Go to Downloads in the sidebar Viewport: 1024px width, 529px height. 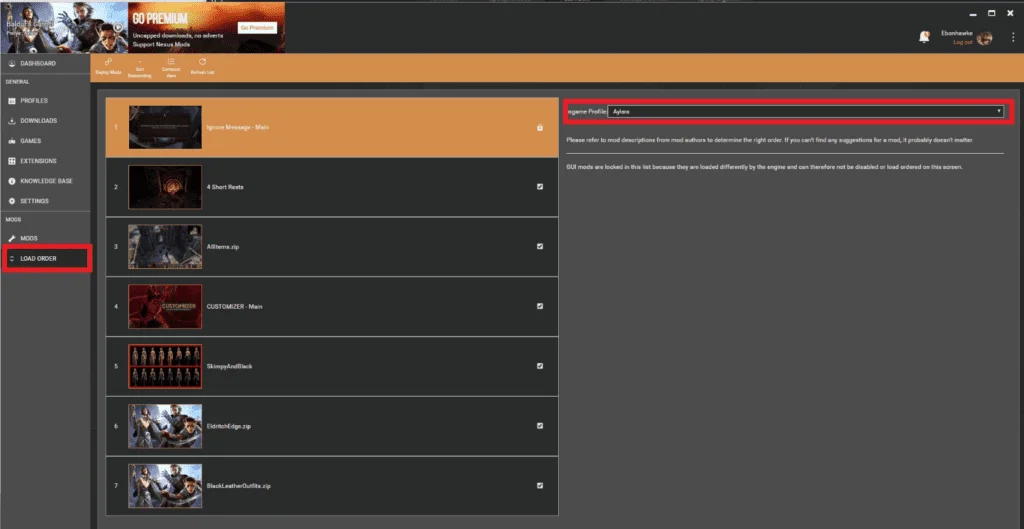38,121
